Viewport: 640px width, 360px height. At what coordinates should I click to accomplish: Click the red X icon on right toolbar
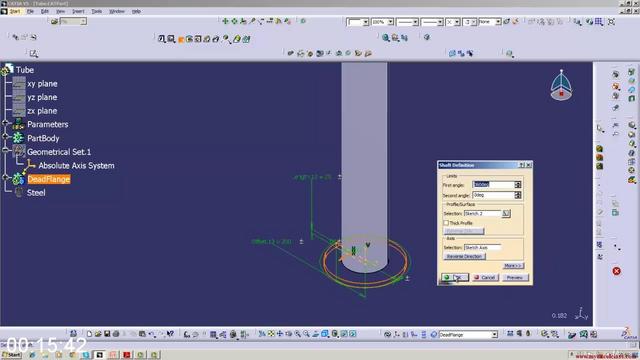(x=616, y=271)
